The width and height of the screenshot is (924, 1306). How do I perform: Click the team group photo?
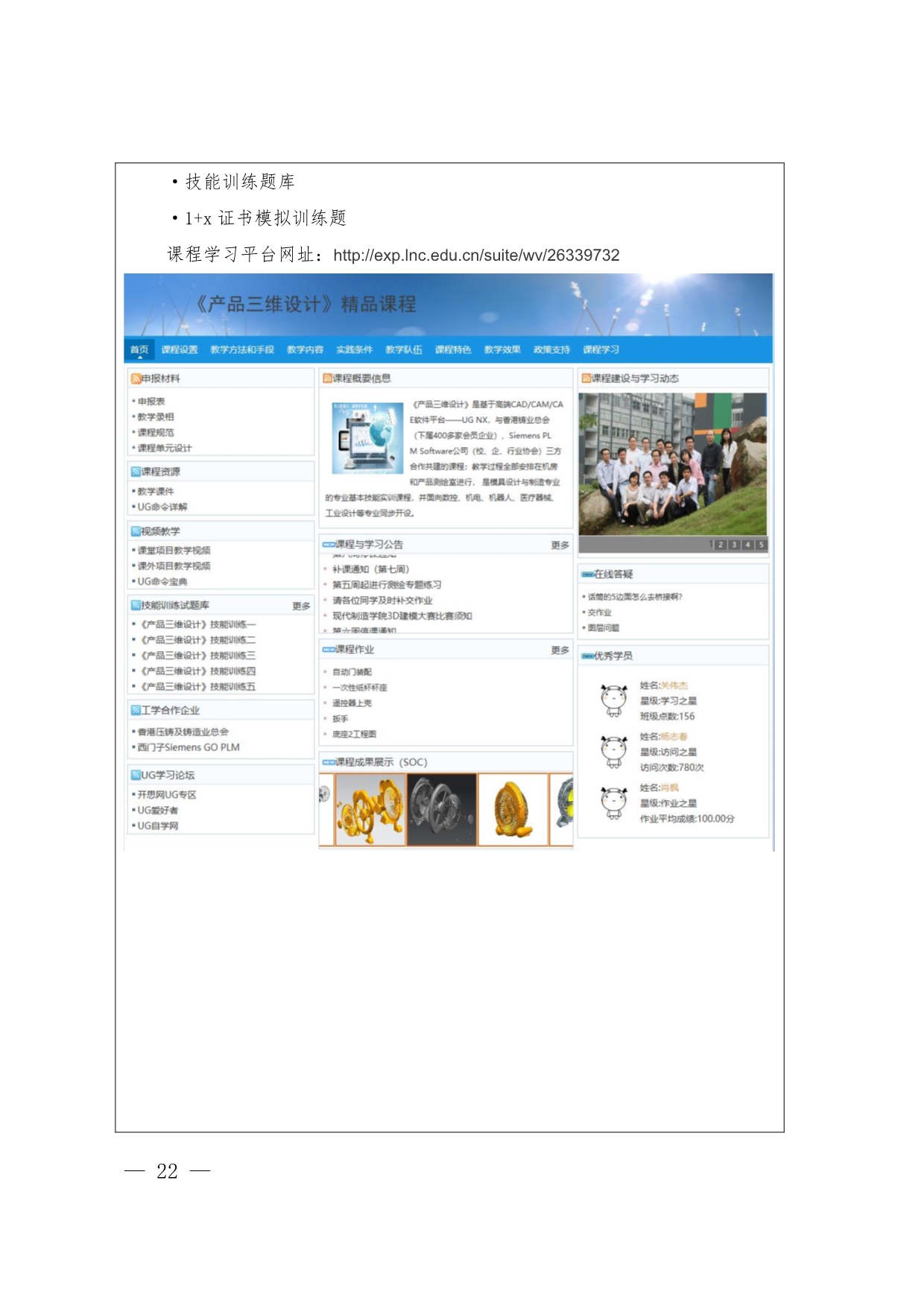pyautogui.click(x=673, y=464)
